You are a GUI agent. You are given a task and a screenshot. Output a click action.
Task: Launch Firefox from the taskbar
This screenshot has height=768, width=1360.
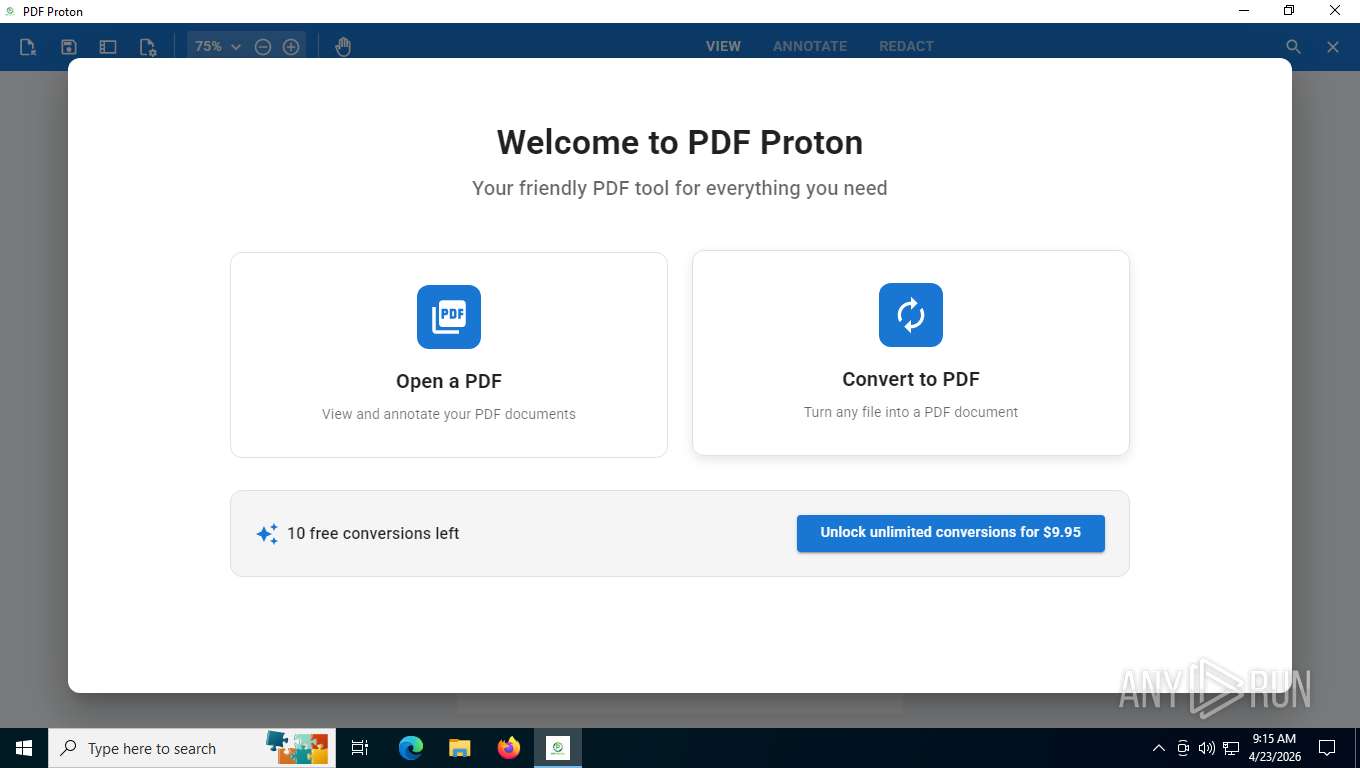[x=509, y=748]
